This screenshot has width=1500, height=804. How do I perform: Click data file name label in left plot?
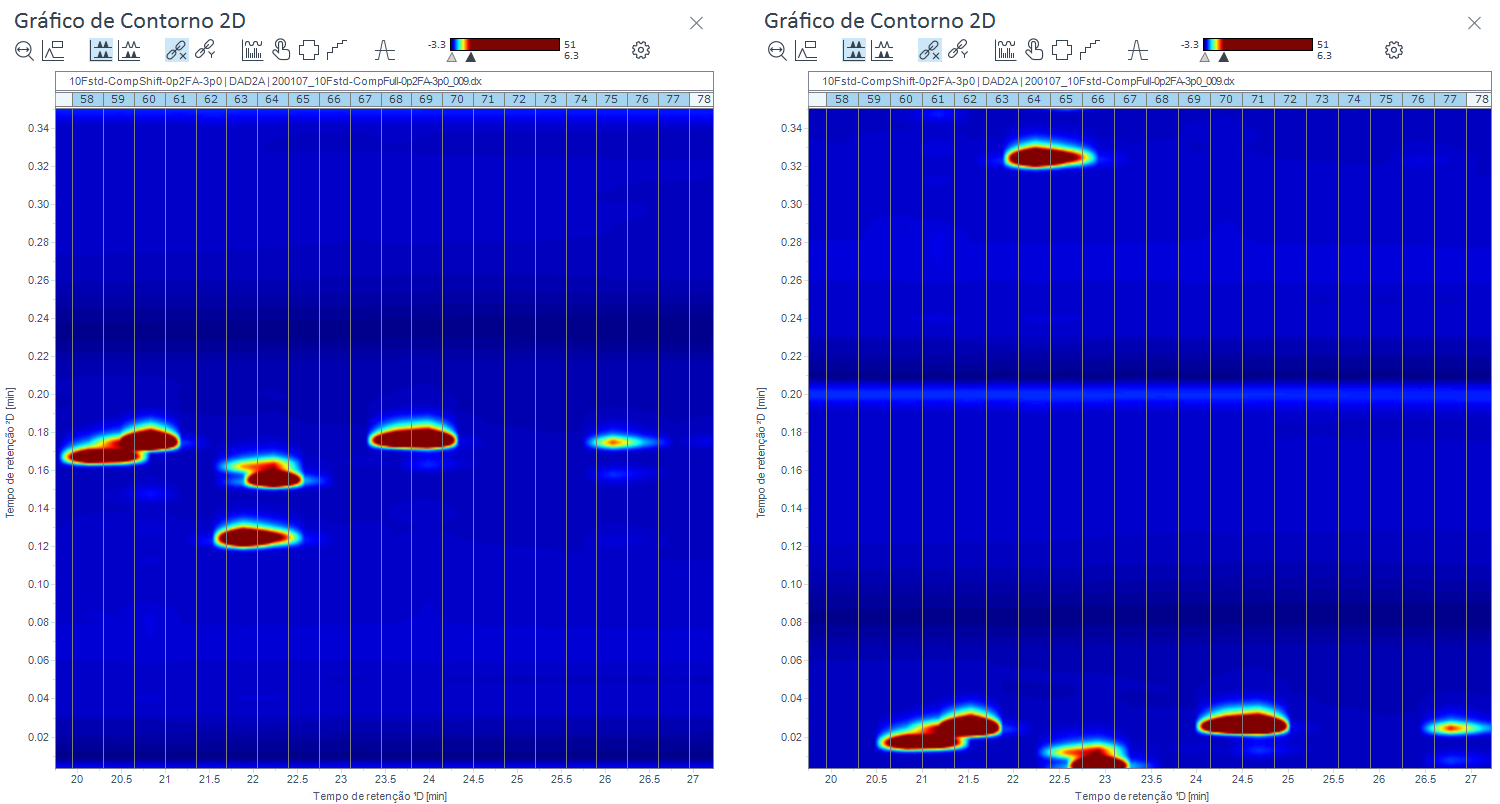click(x=275, y=81)
